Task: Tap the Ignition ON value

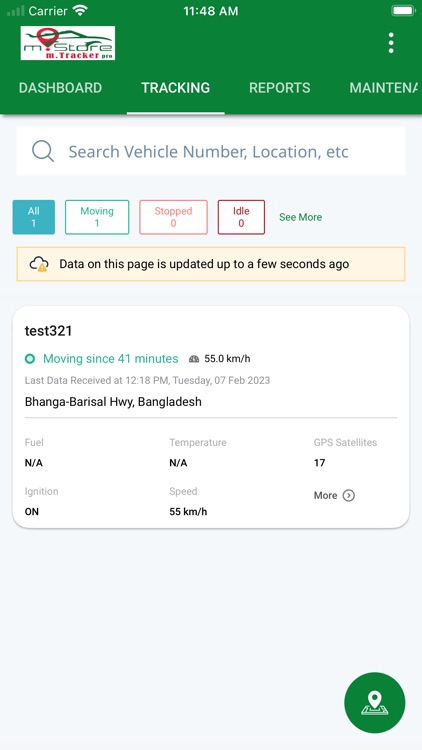Action: tap(32, 512)
